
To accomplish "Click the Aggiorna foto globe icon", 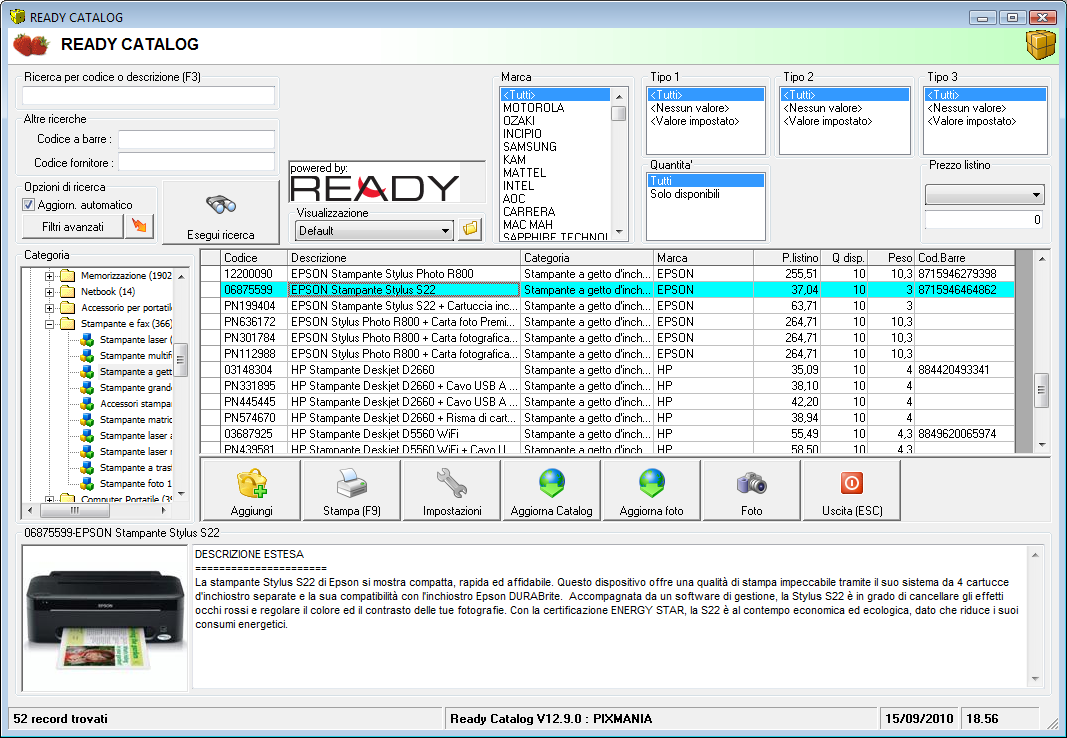I will click(x=652, y=483).
